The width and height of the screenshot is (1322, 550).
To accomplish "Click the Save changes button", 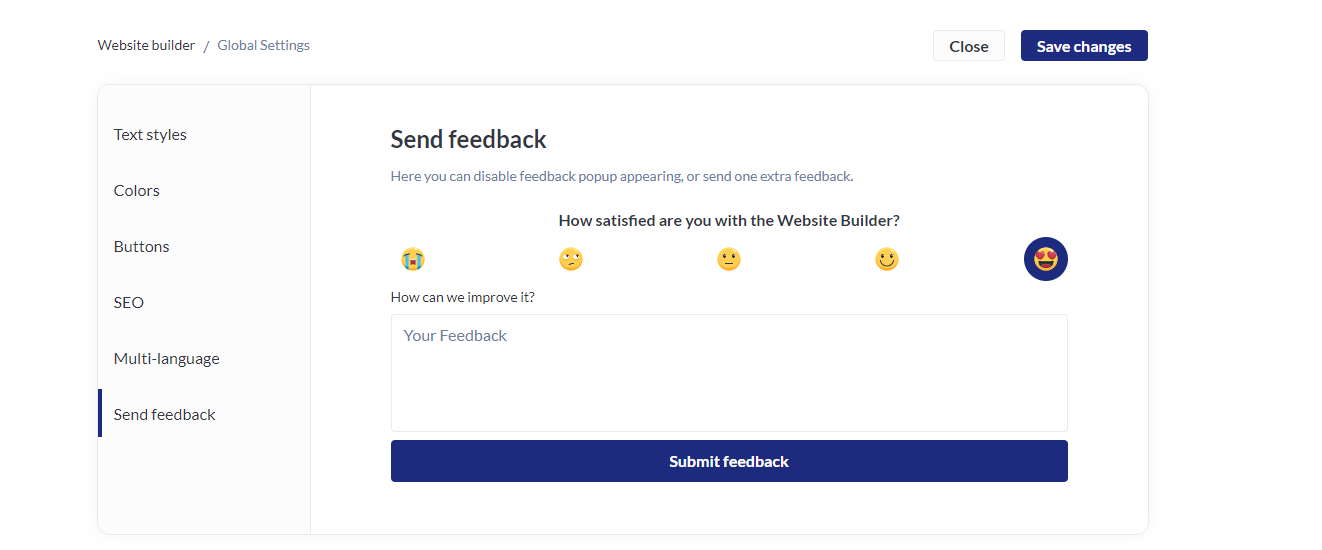I will pos(1084,46).
